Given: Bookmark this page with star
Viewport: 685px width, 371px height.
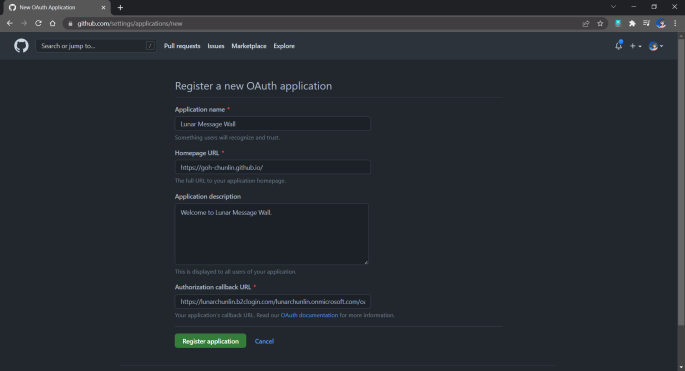Looking at the screenshot, I should click(600, 24).
